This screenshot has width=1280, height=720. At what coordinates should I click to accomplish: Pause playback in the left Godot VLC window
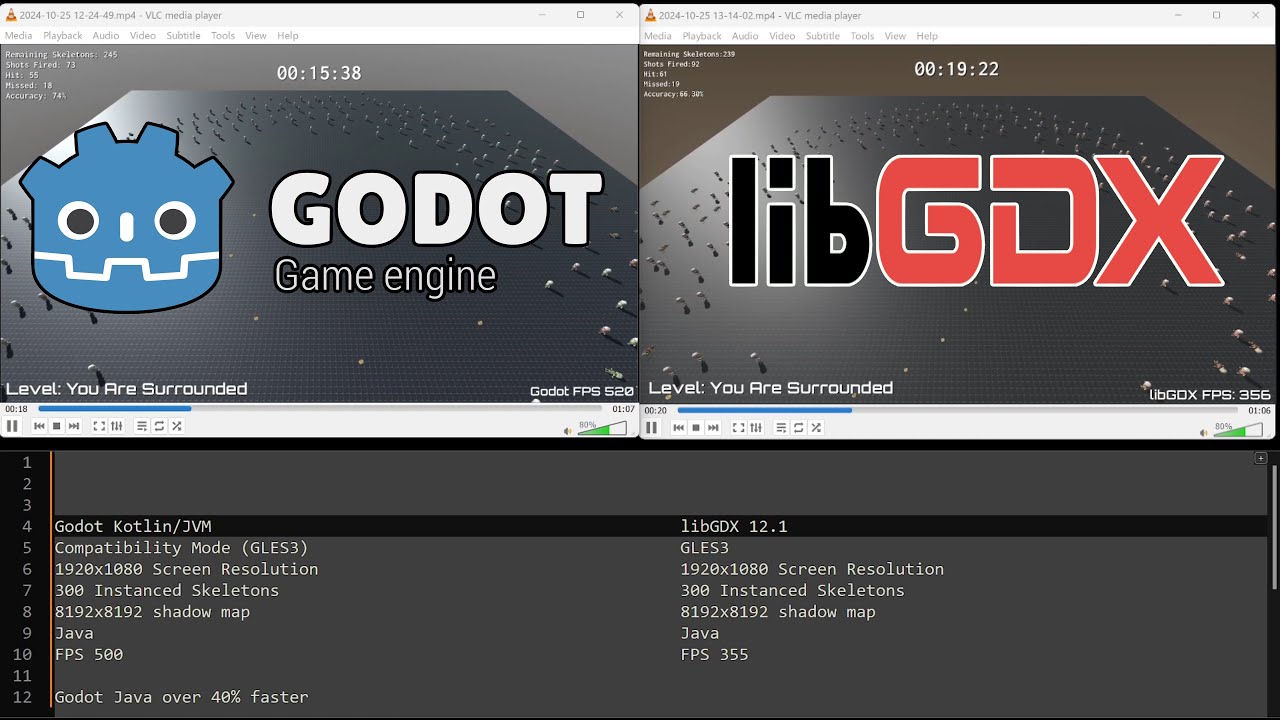pos(13,426)
